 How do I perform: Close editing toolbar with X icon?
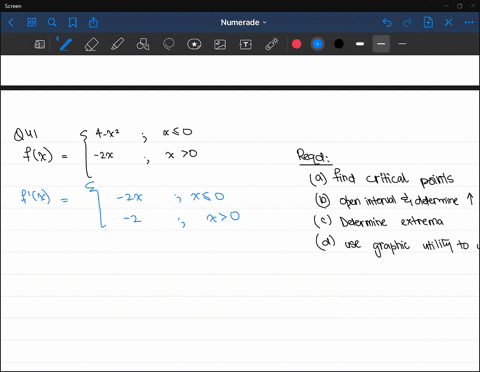coord(449,22)
